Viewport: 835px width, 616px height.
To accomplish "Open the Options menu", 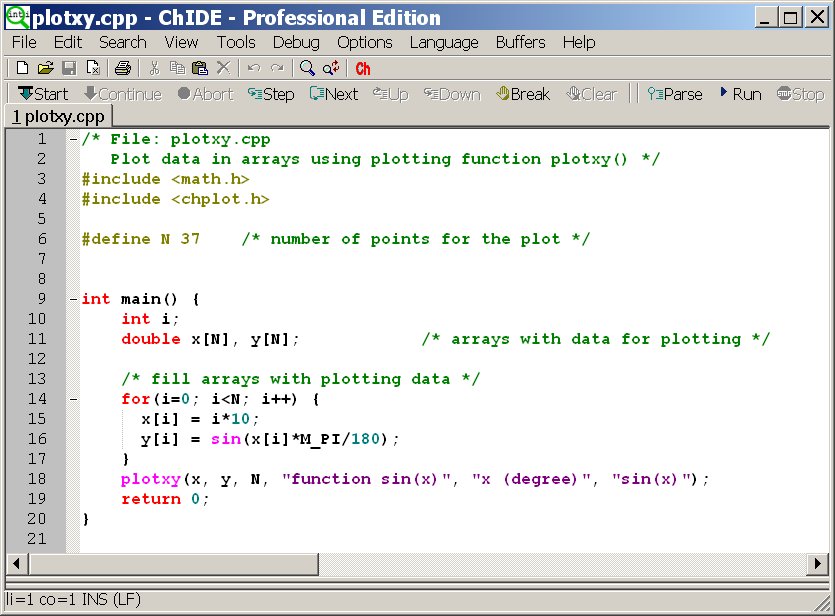I will pyautogui.click(x=364, y=42).
